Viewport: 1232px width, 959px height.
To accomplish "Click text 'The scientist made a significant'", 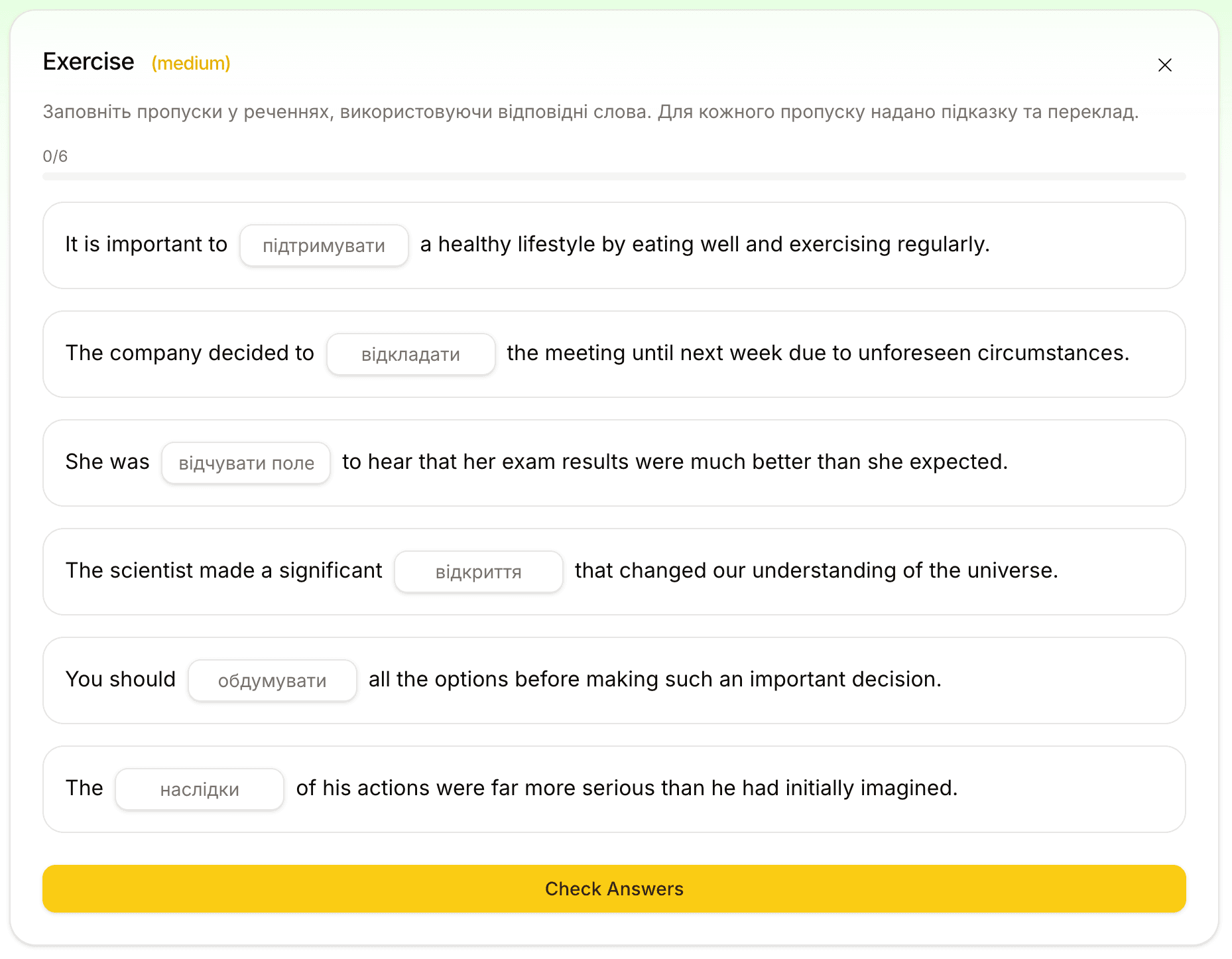I will click(224, 570).
